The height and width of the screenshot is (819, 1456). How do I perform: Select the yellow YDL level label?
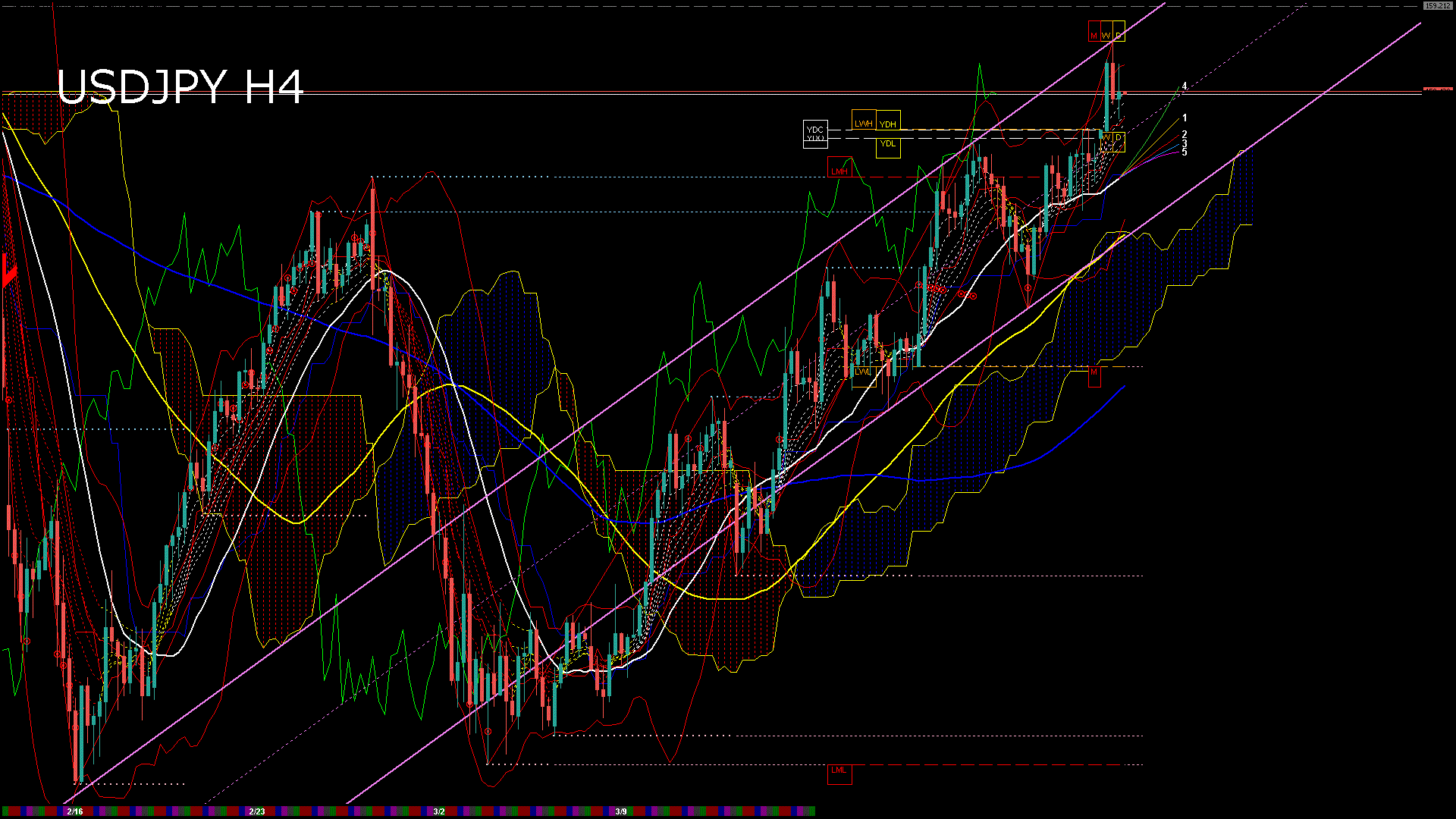tap(888, 144)
